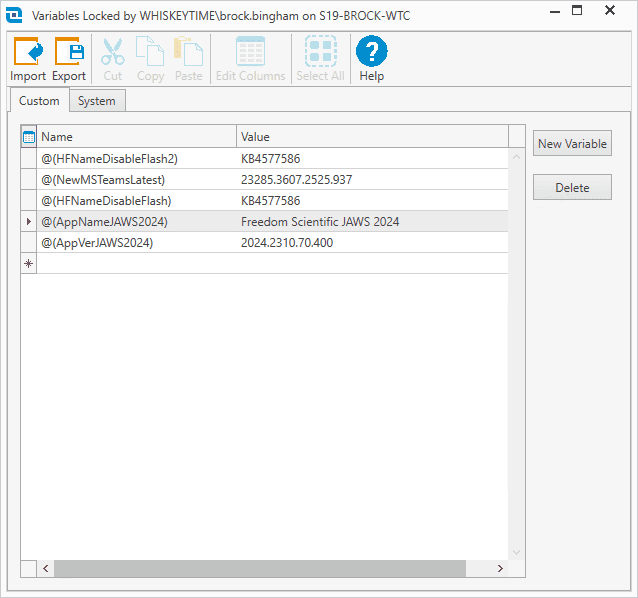Viewport: 638px width, 598px height.
Task: Click the grid selector icon beside Name header
Action: point(28,137)
